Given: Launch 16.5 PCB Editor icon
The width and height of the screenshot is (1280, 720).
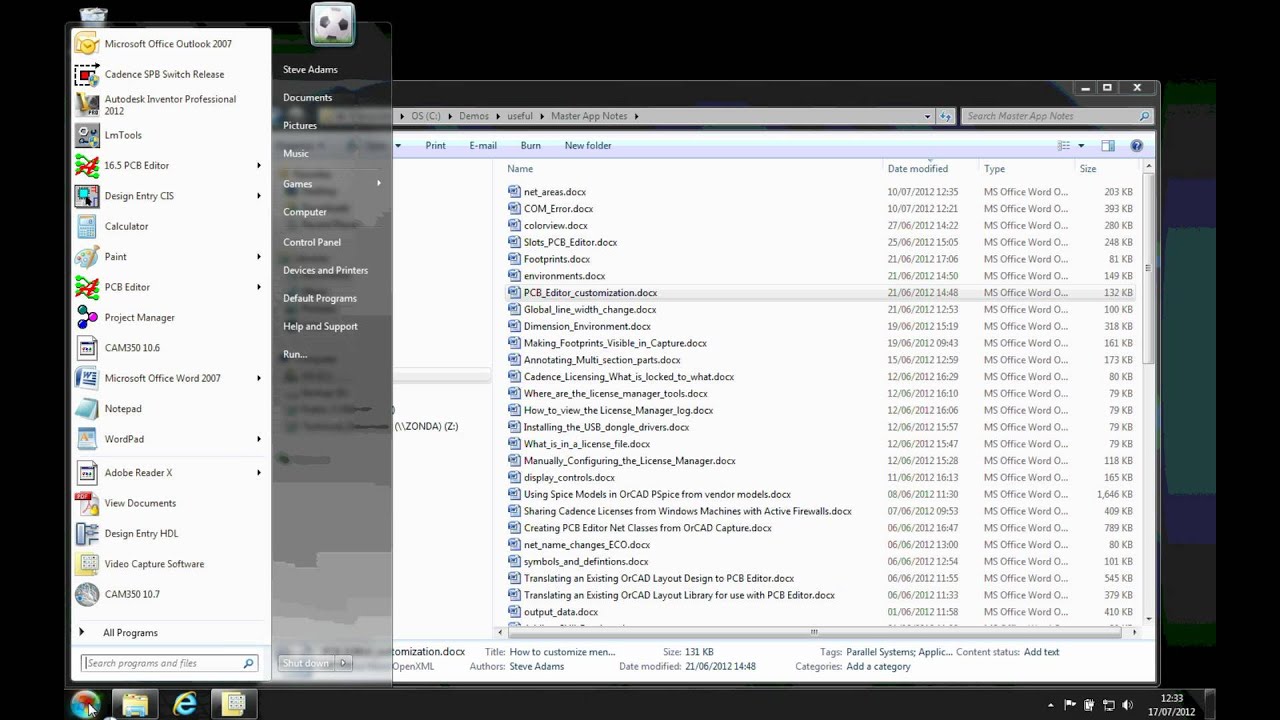Looking at the screenshot, I should pyautogui.click(x=88, y=165).
